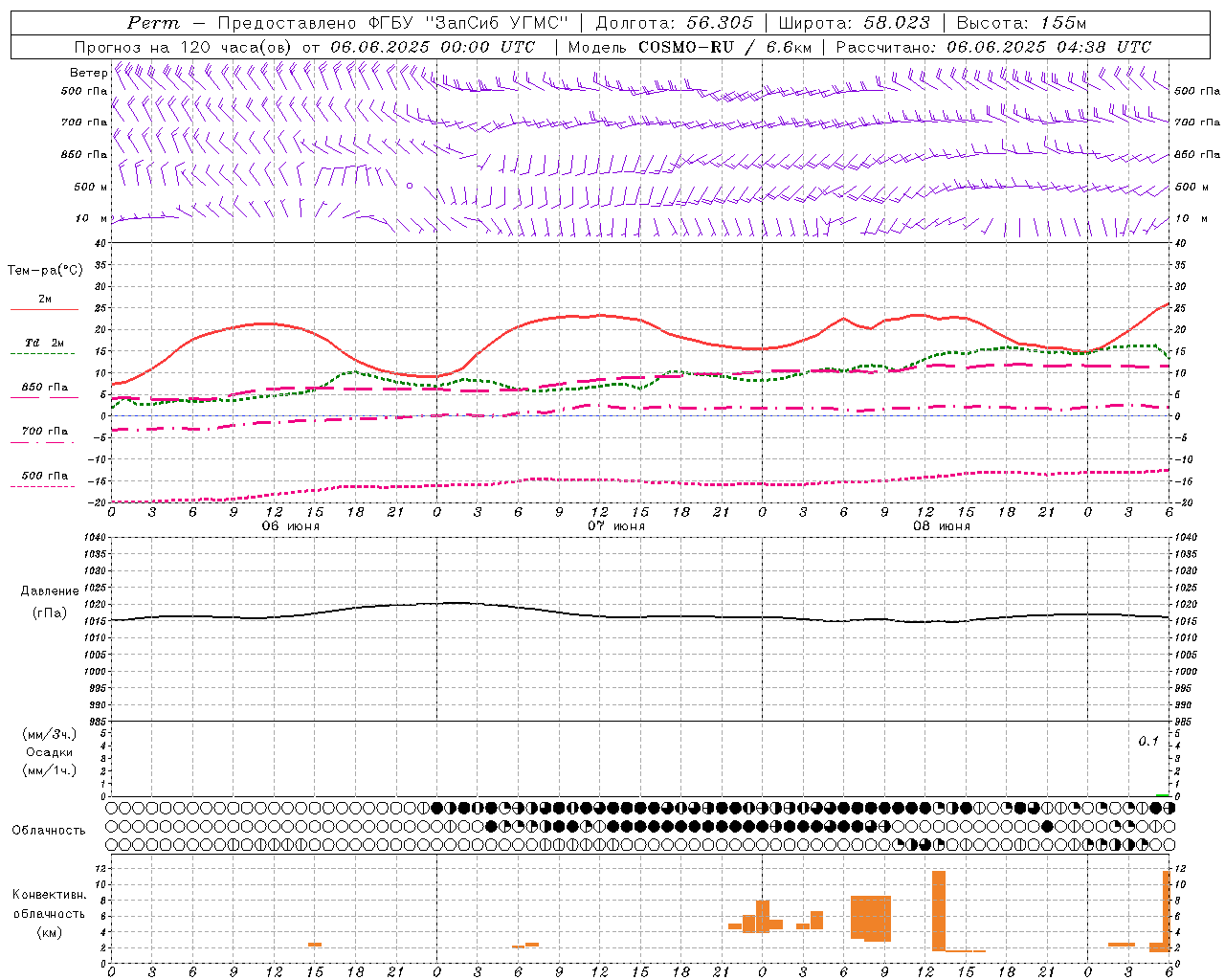
Task: Click the "0.1" precipitation amount value
Action: [1148, 742]
